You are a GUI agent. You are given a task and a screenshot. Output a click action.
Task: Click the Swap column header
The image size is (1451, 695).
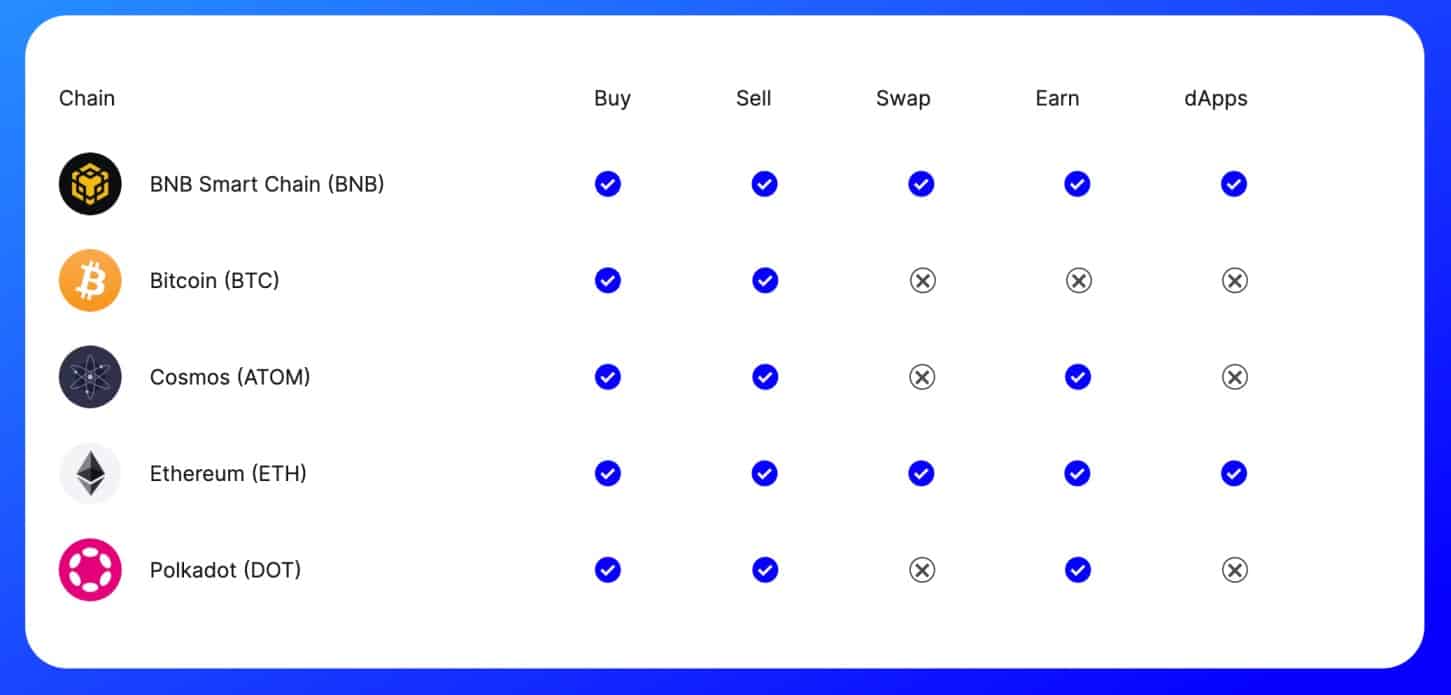click(x=903, y=98)
